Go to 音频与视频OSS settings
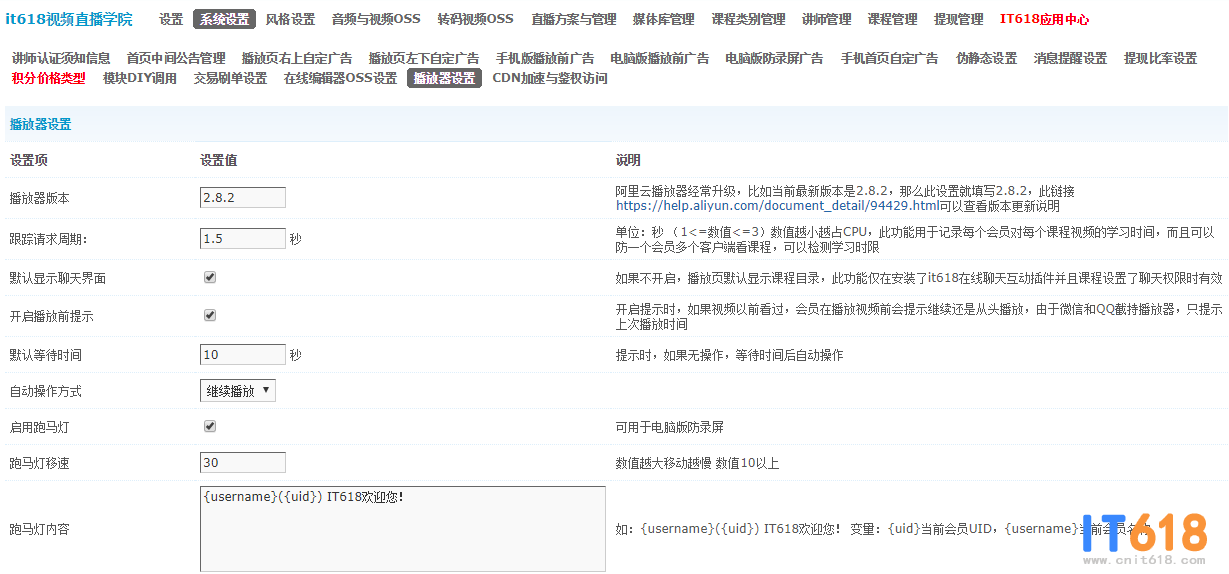The width and height of the screenshot is (1229, 574). coord(376,19)
